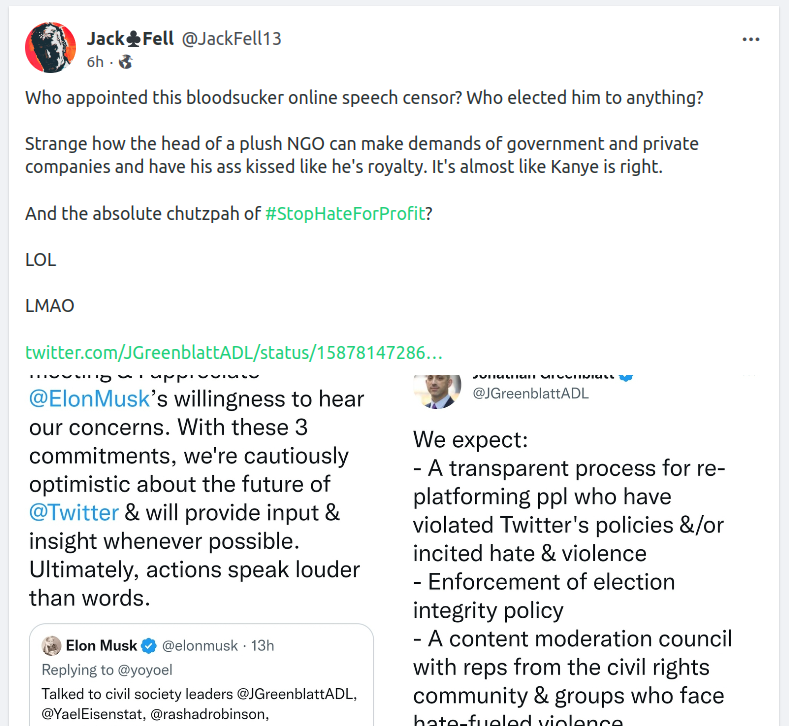
Task: Click Elon Musk's blue verified badge
Action: point(149,646)
